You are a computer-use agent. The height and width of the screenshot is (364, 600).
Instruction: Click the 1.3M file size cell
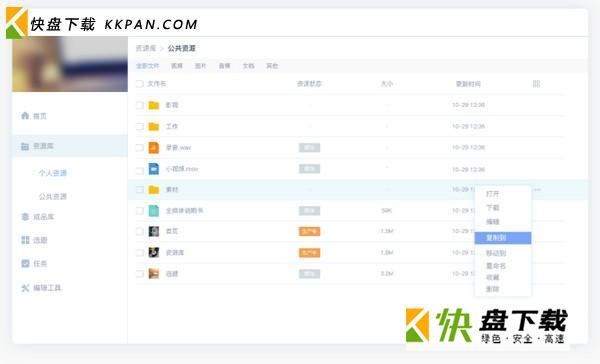point(387,231)
